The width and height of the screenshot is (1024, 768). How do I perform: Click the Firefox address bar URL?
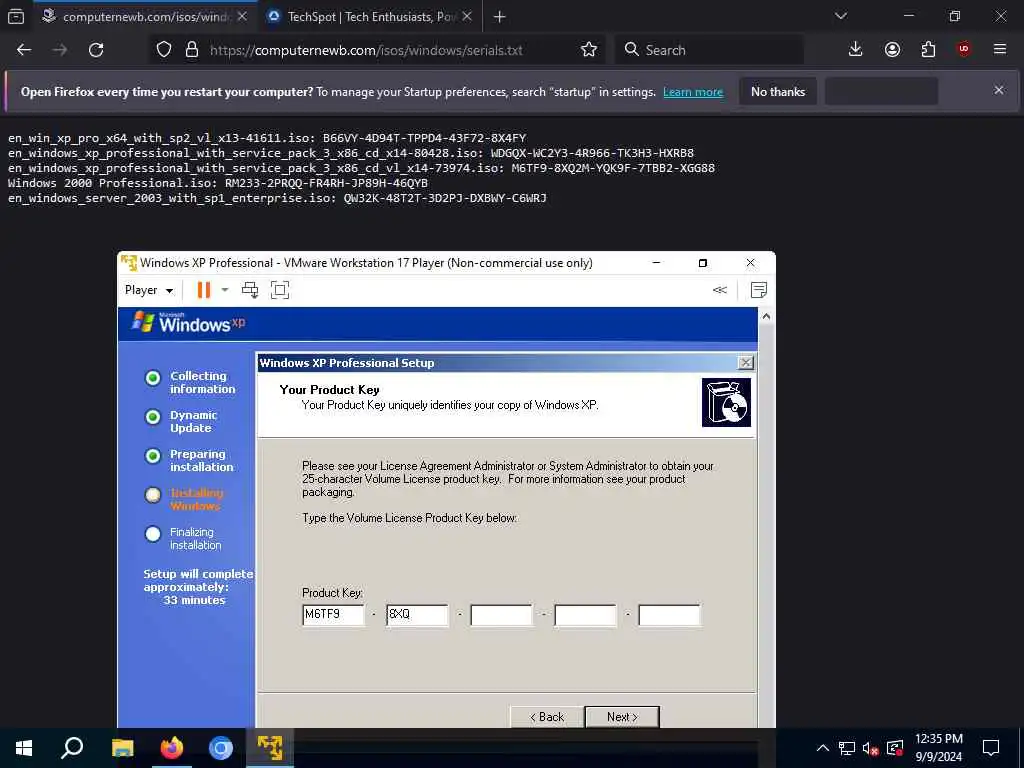366,50
